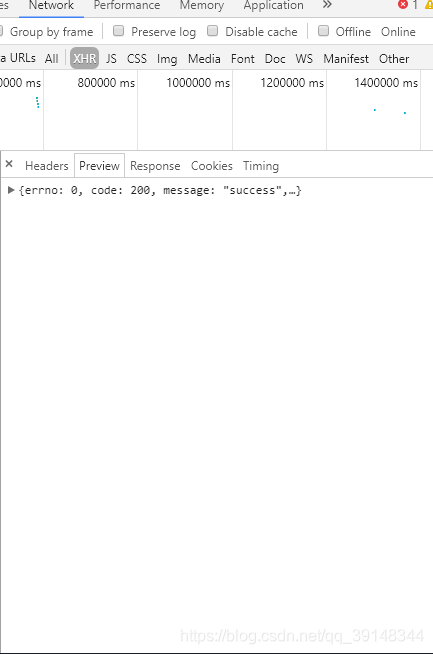The height and width of the screenshot is (654, 433).
Task: Filter requests by CSS
Action: pos(137,59)
